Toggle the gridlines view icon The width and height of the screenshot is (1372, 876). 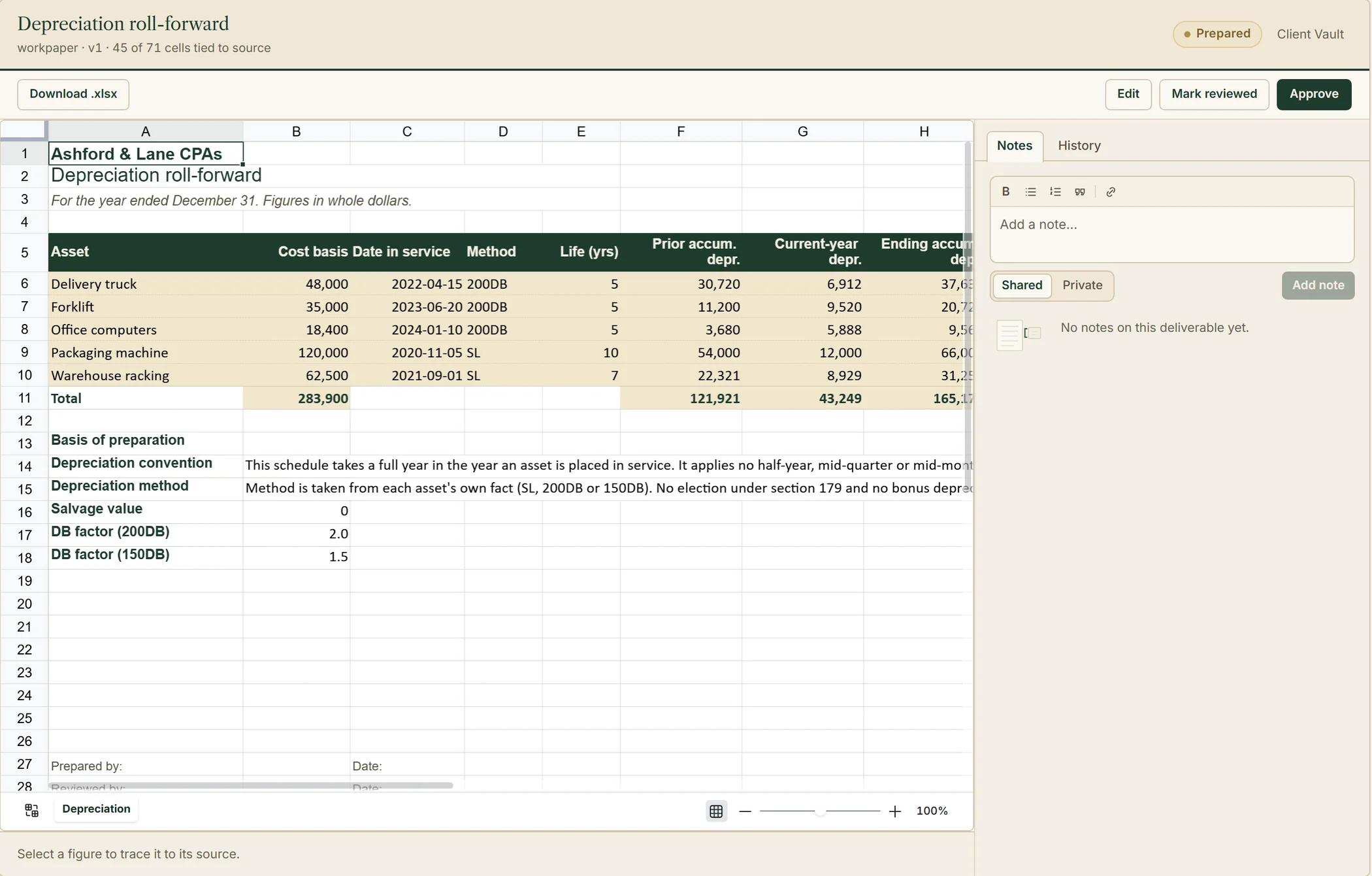(x=716, y=811)
